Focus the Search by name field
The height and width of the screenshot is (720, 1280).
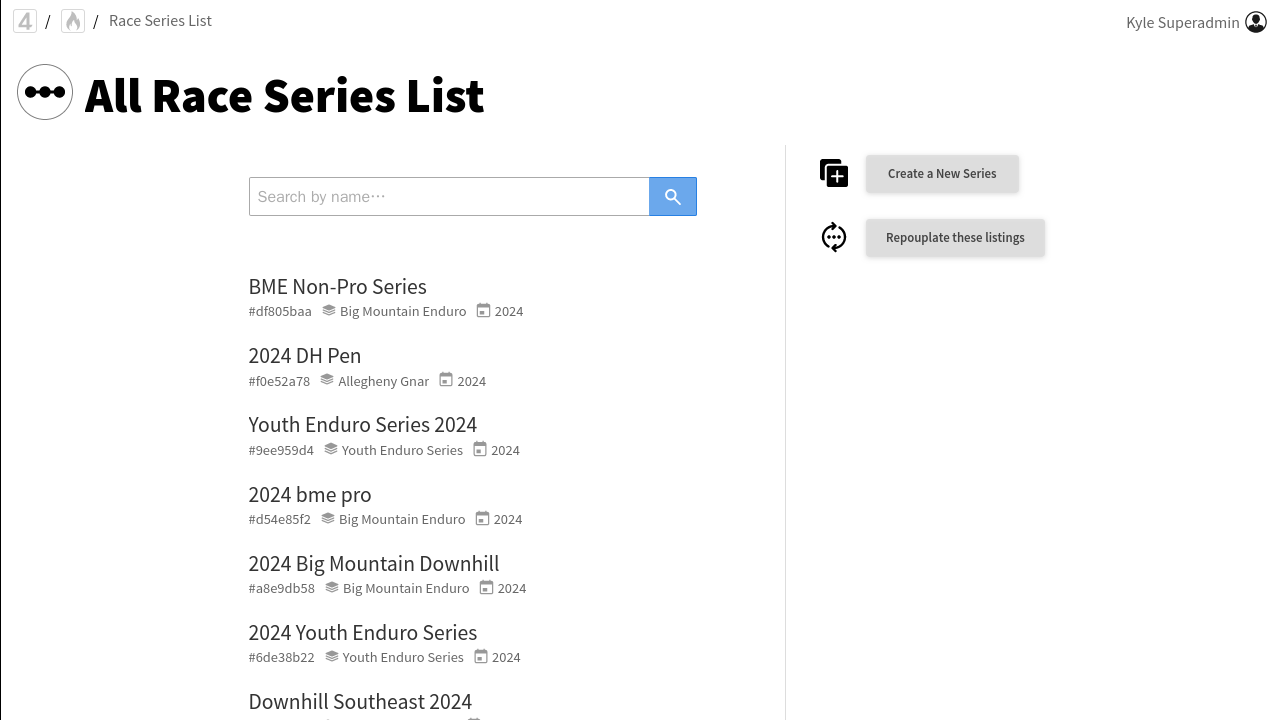(x=449, y=197)
